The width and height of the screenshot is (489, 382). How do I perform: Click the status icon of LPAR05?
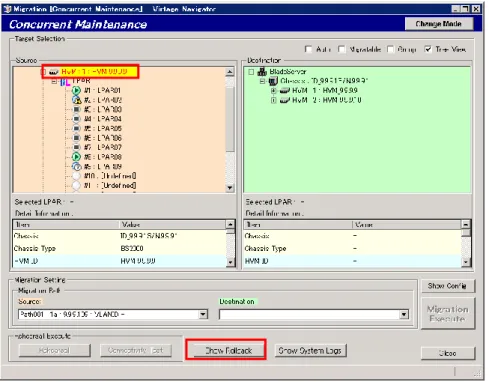[77, 128]
